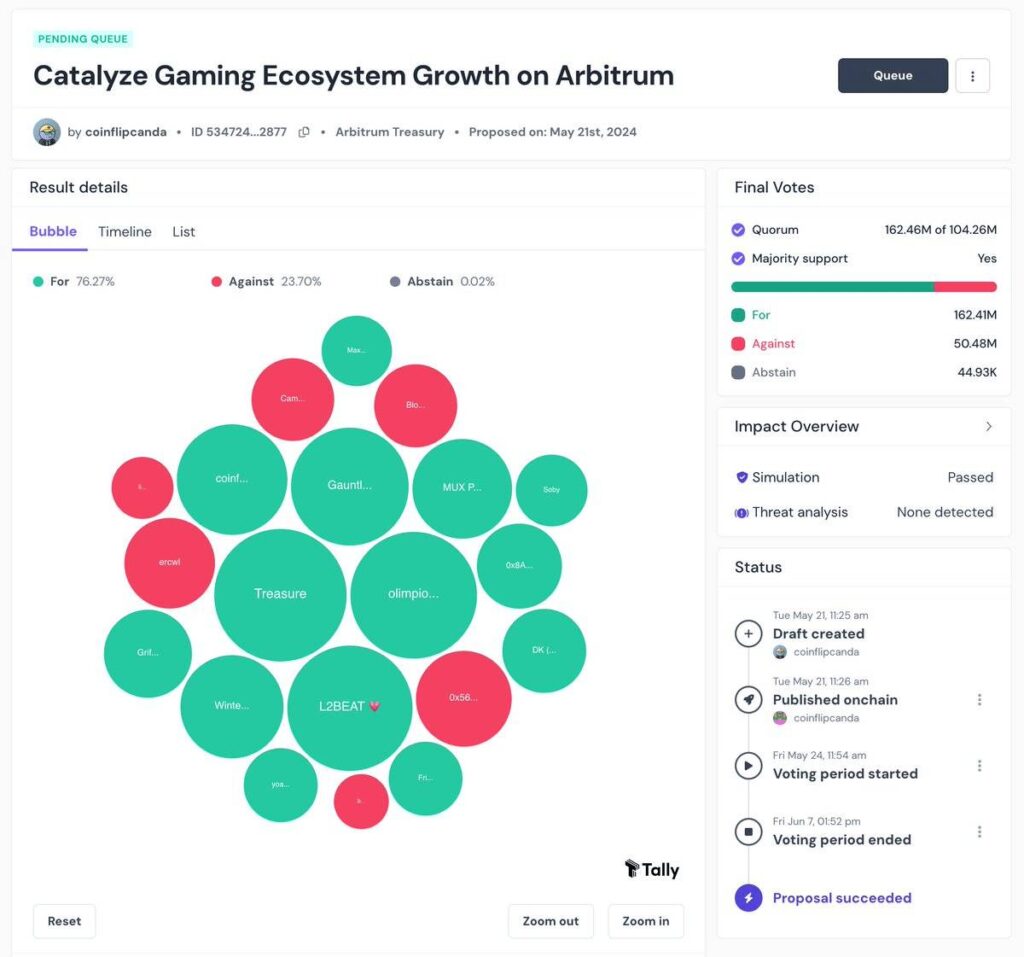Copy the proposal ID with copy icon
1024x957 pixels.
(x=304, y=132)
